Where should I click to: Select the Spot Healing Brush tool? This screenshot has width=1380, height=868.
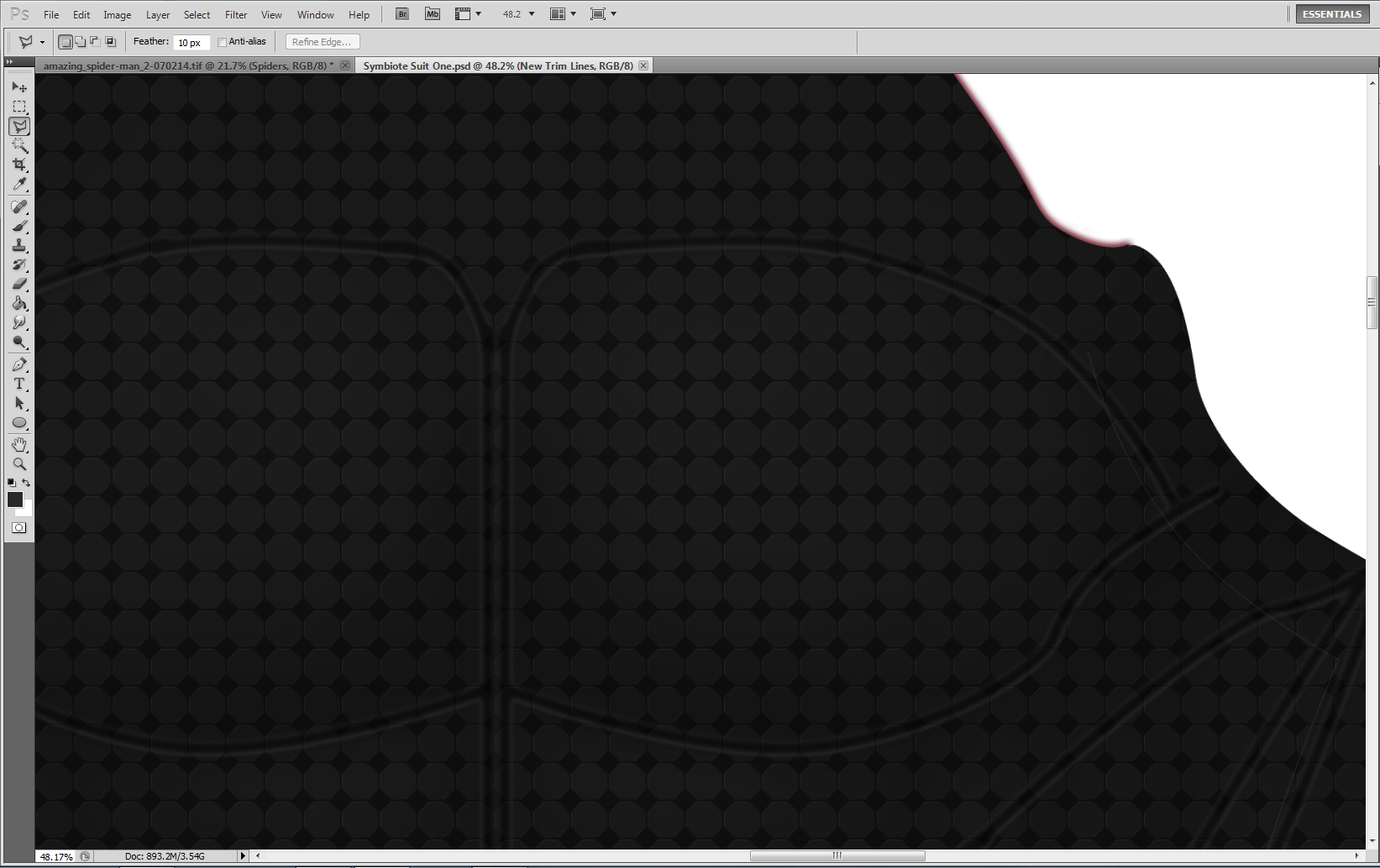click(19, 207)
